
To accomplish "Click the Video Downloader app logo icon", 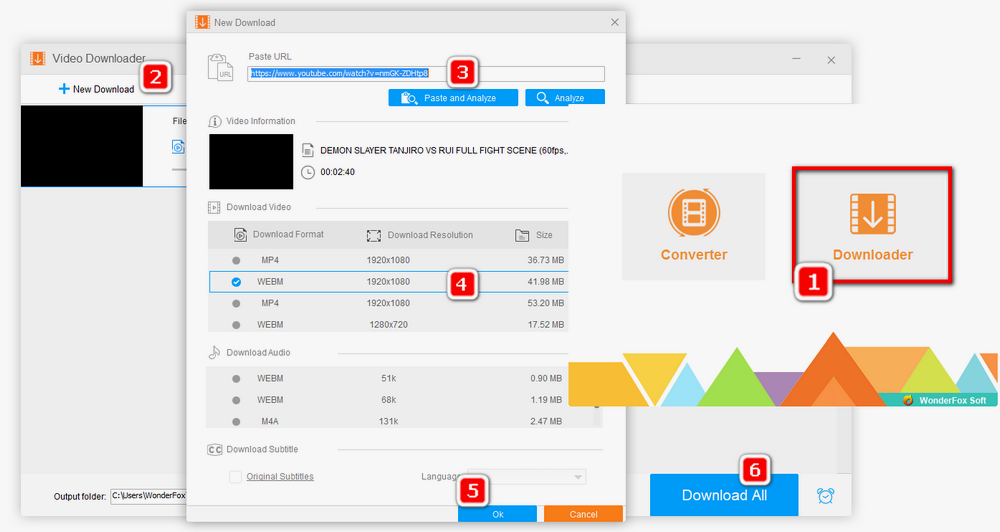I will point(38,59).
